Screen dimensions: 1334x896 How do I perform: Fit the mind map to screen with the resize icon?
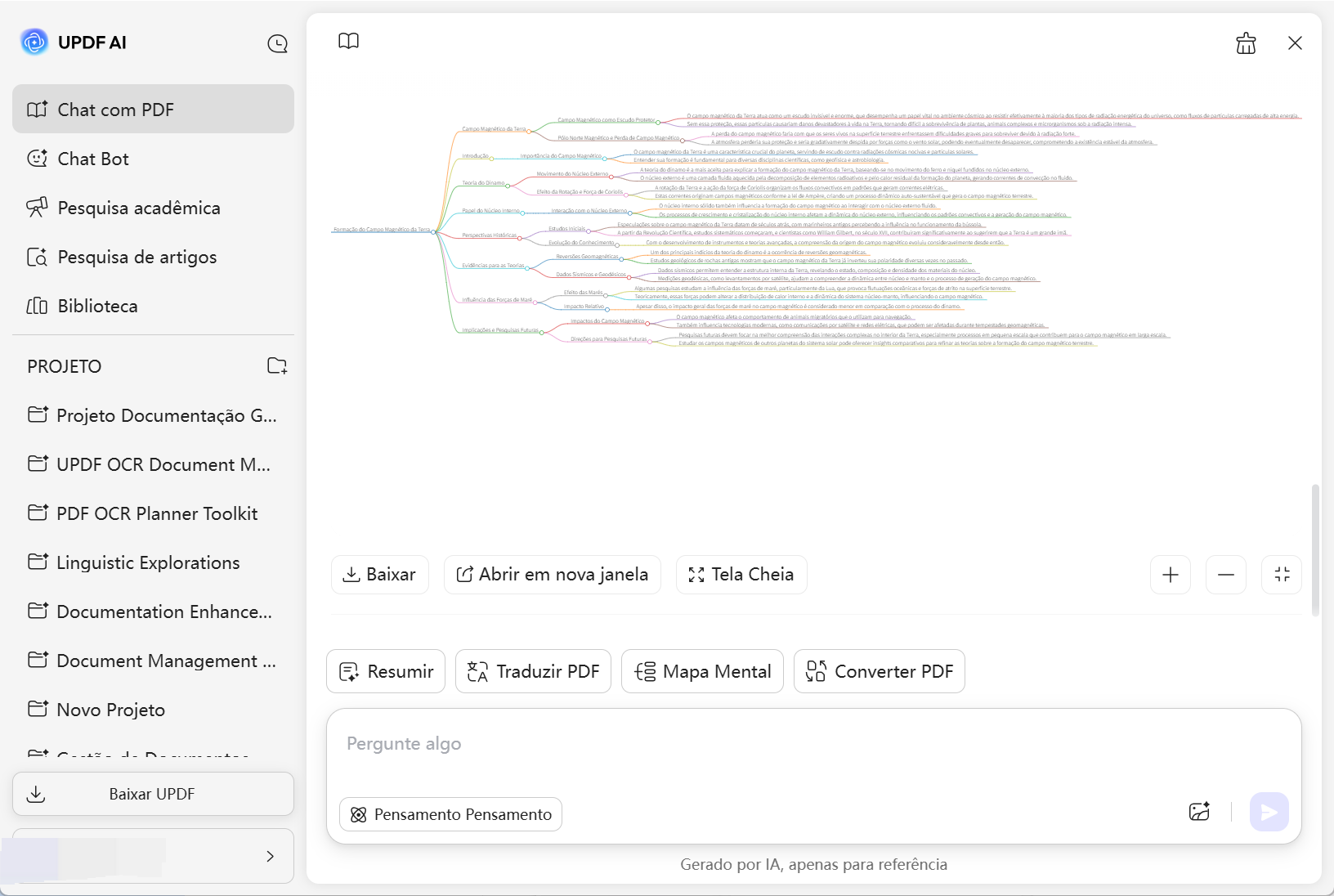pyautogui.click(x=1281, y=575)
